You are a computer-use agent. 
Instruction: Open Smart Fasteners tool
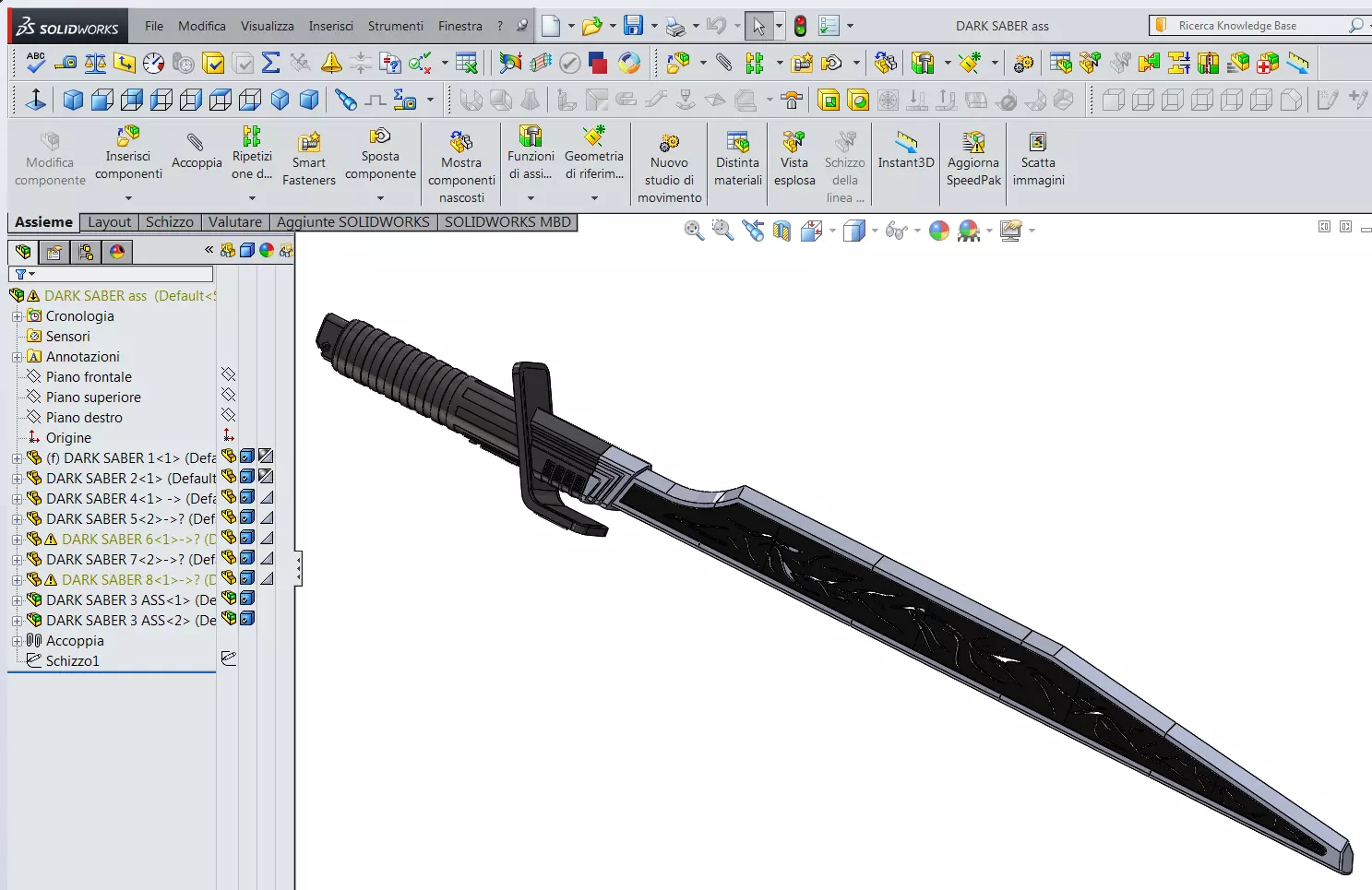coord(309,159)
